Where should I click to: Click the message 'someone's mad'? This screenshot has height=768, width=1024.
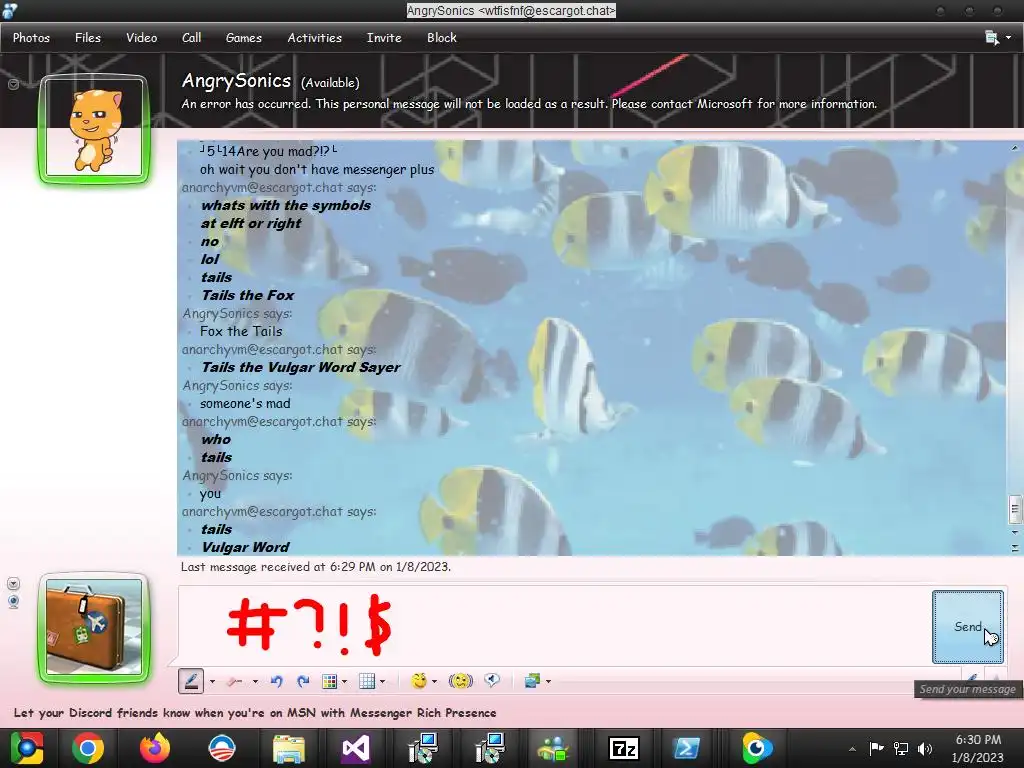(245, 404)
